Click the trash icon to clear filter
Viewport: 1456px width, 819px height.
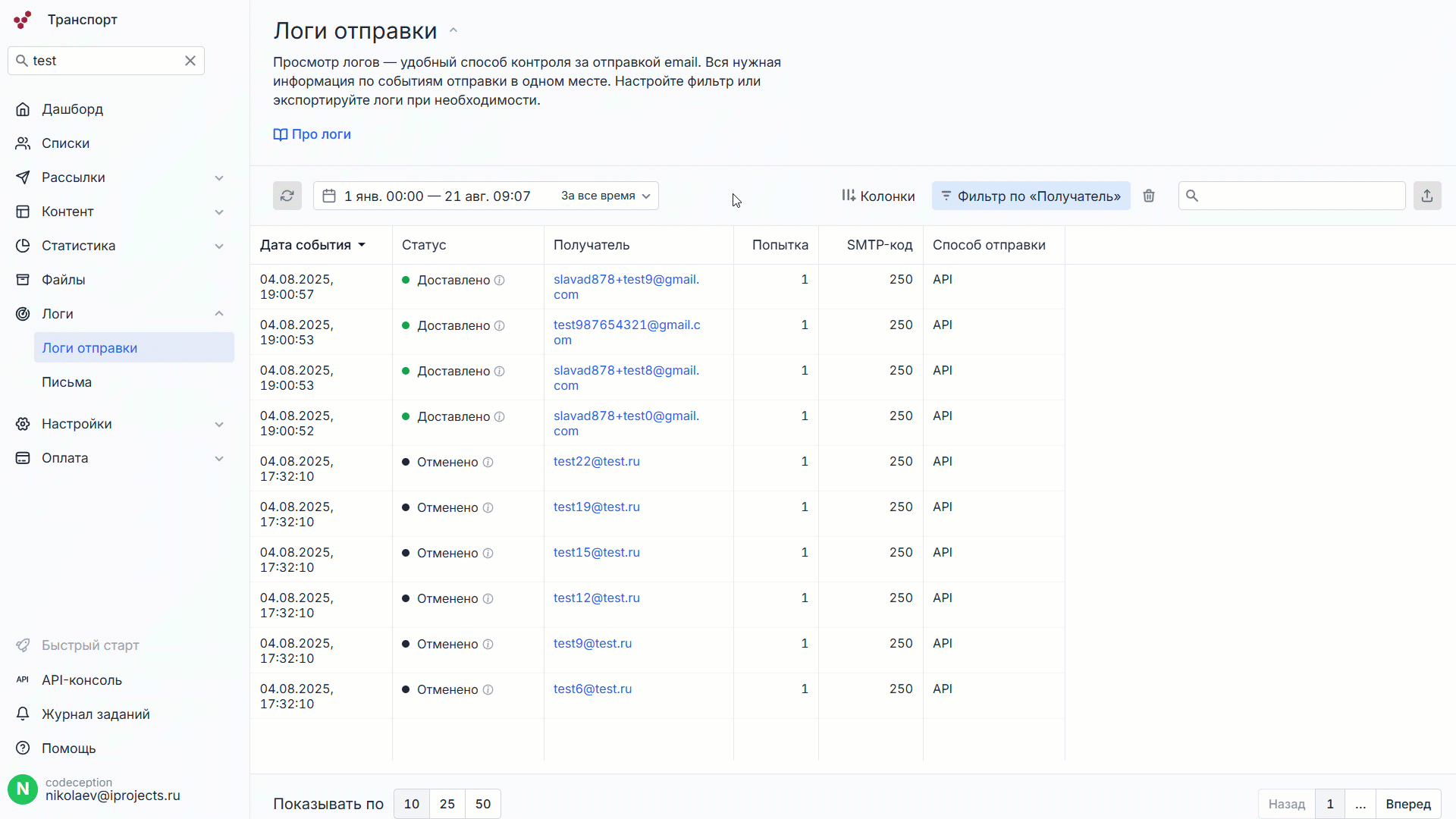tap(1149, 196)
